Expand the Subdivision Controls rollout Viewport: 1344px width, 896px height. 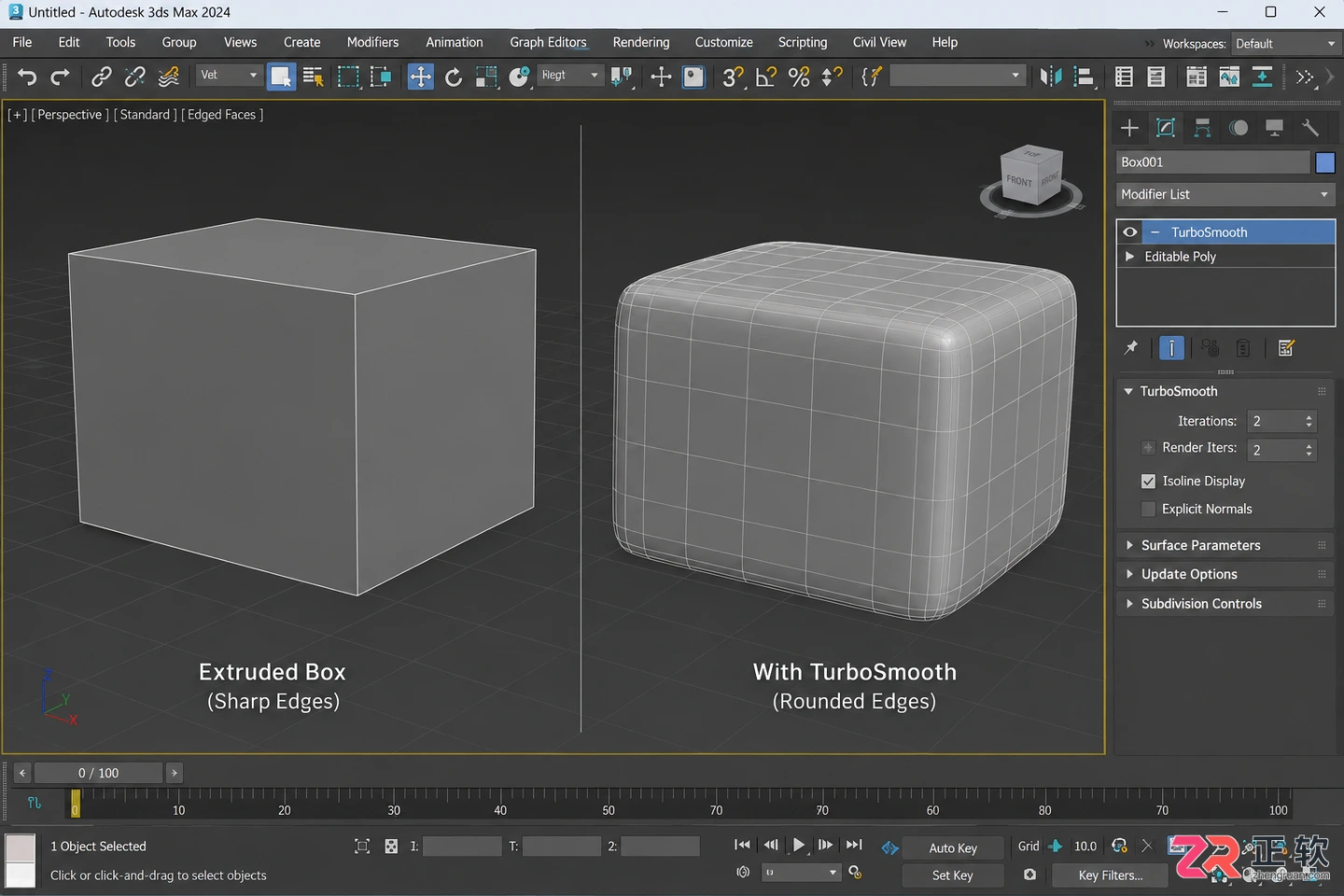pos(1225,604)
